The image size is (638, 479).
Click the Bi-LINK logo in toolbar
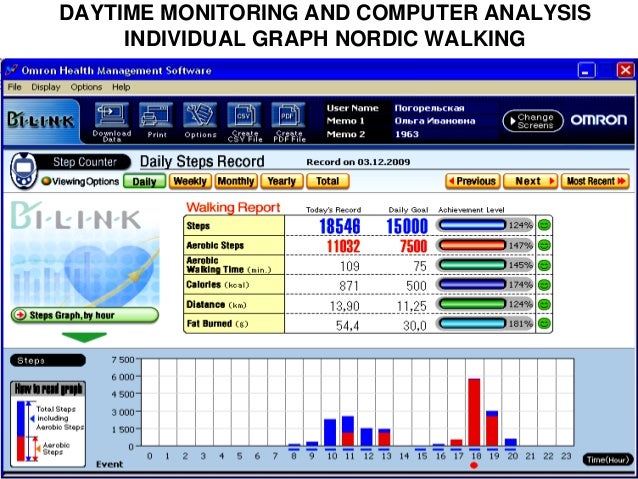point(41,120)
